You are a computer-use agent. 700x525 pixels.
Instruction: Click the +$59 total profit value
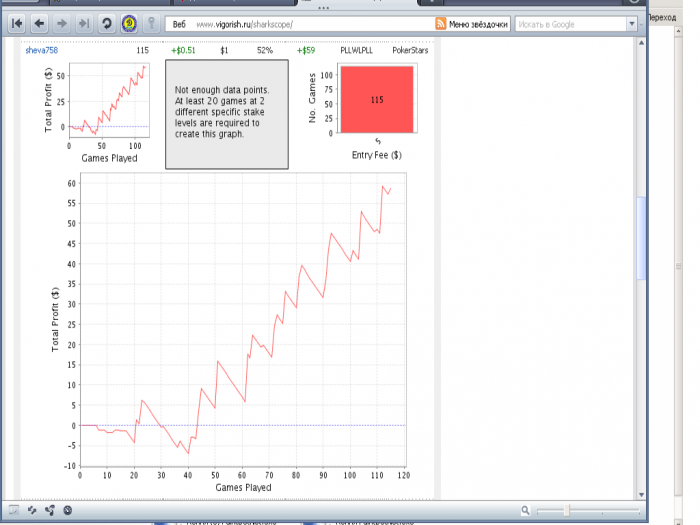(306, 50)
